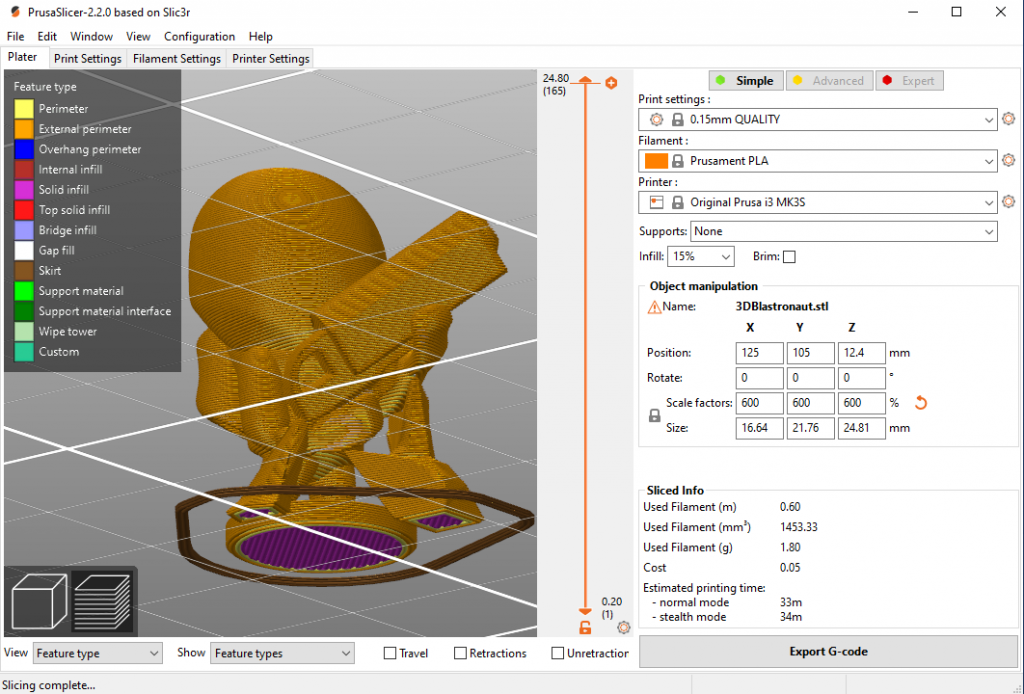This screenshot has width=1024, height=694.
Task: Click the PrusaSlicer title bar logo
Action: pyautogui.click(x=15, y=12)
